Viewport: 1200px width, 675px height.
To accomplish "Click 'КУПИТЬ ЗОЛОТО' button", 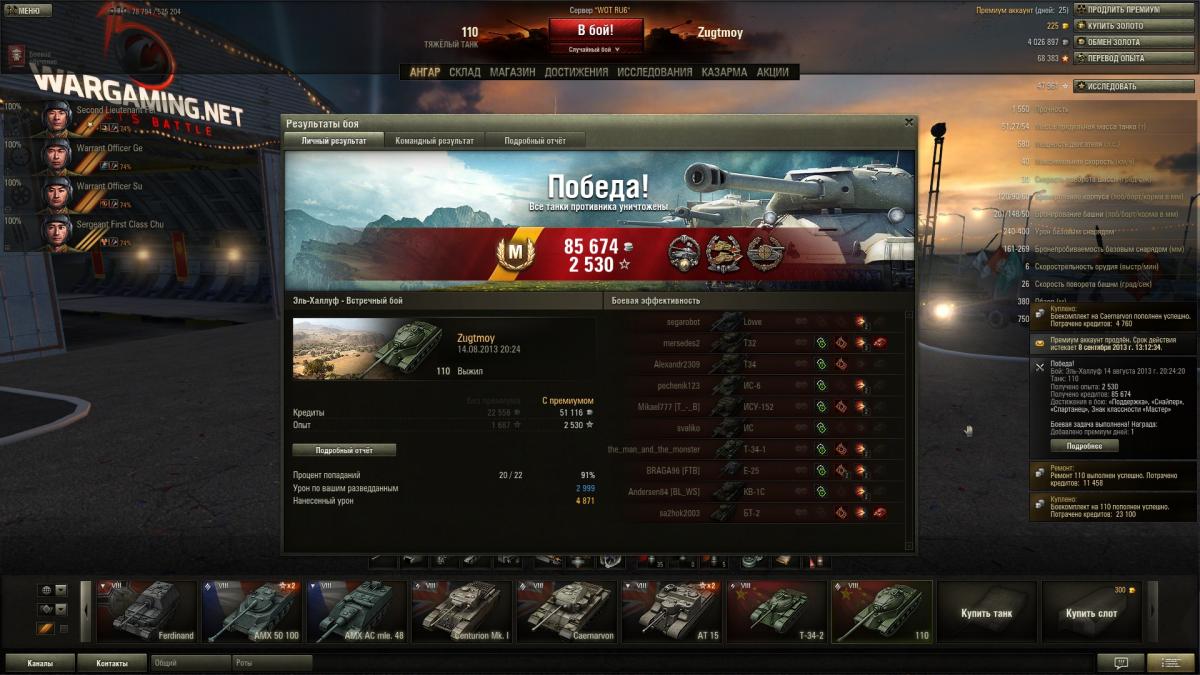I will point(1134,26).
